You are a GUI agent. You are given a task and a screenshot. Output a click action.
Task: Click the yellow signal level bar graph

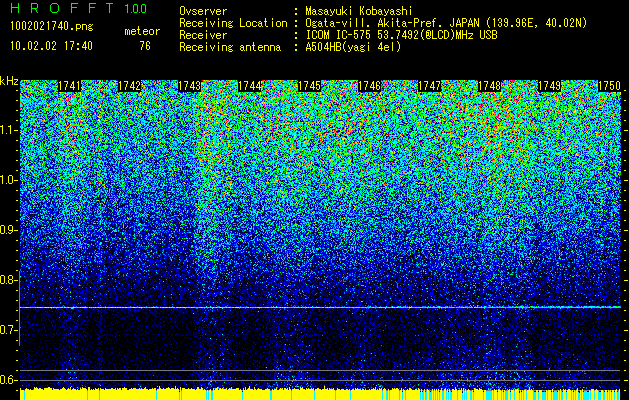click(320, 394)
